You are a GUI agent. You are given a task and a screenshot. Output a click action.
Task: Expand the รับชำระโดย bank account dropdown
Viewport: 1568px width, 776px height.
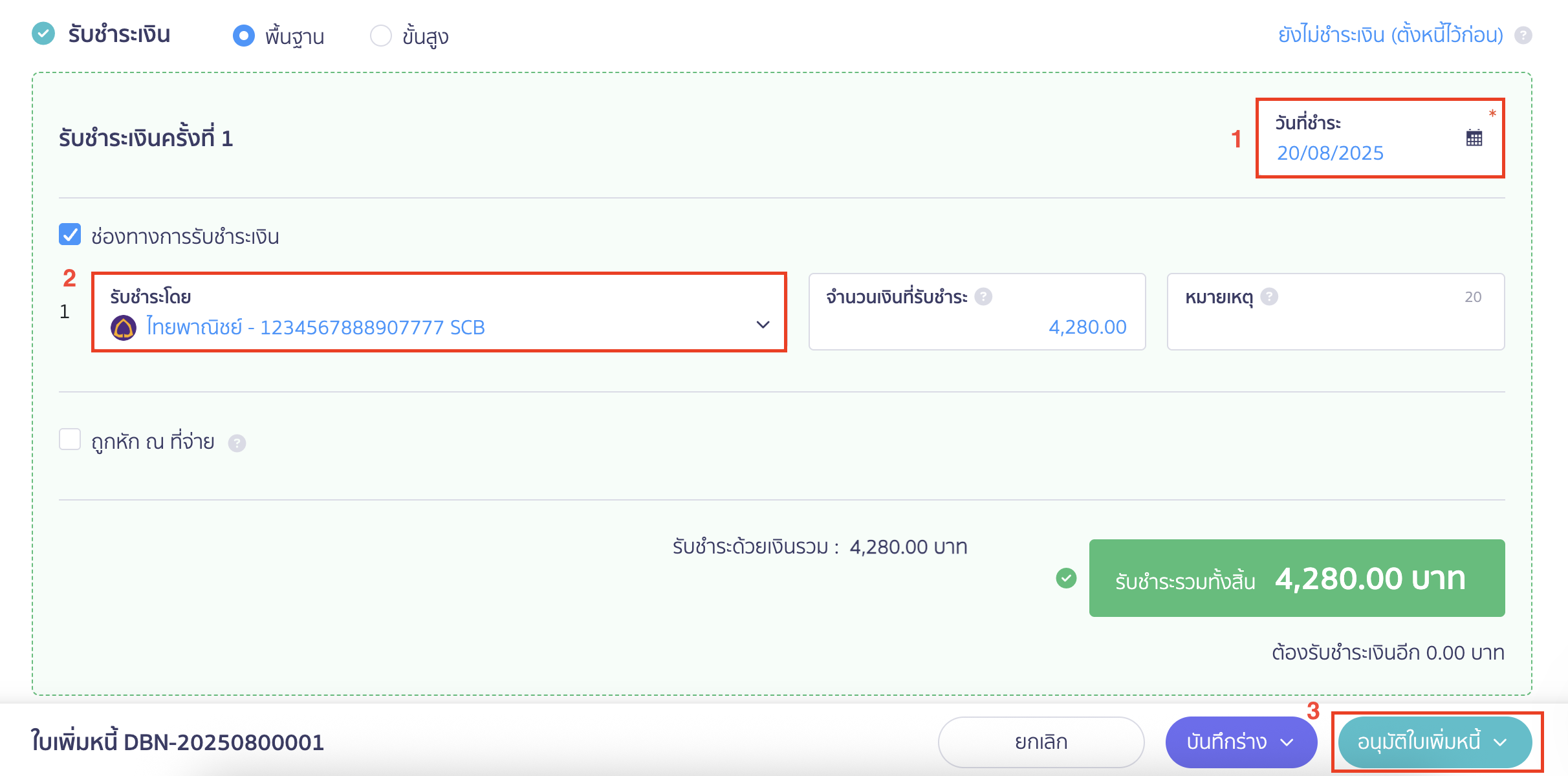(x=439, y=312)
